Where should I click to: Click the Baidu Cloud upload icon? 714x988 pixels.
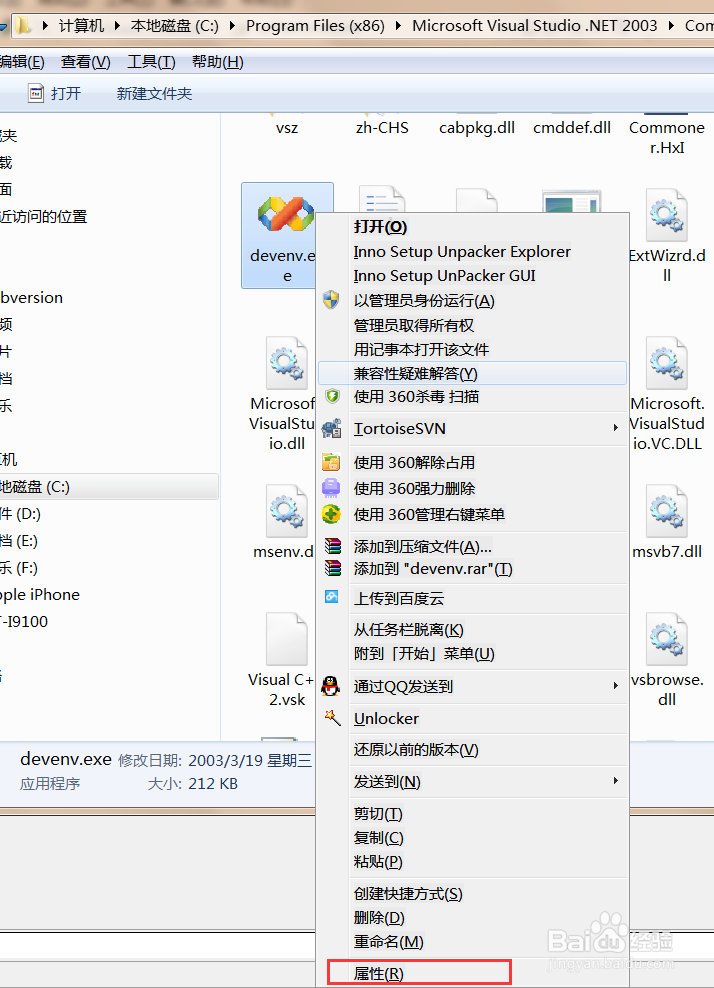pos(331,597)
